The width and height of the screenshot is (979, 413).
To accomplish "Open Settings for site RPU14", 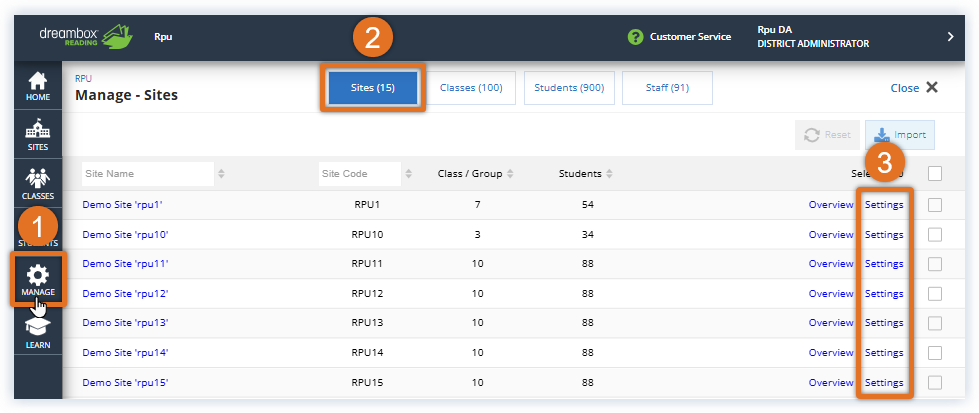I will 884,352.
